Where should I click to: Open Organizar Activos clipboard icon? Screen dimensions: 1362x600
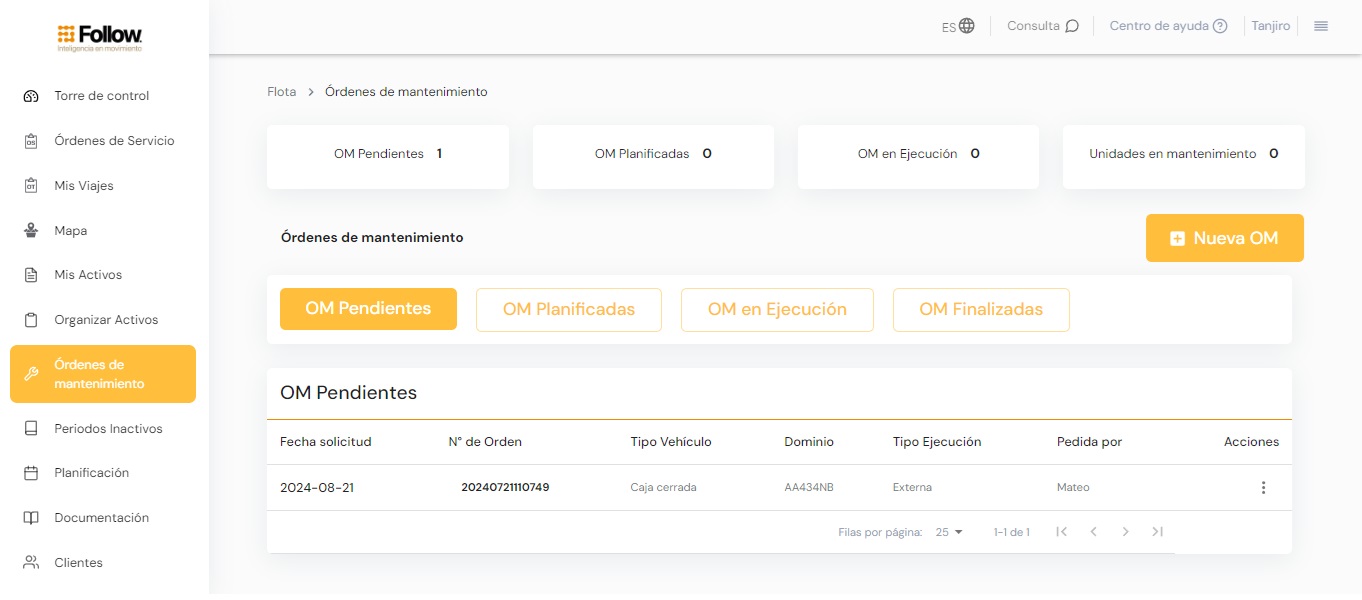pyautogui.click(x=31, y=320)
